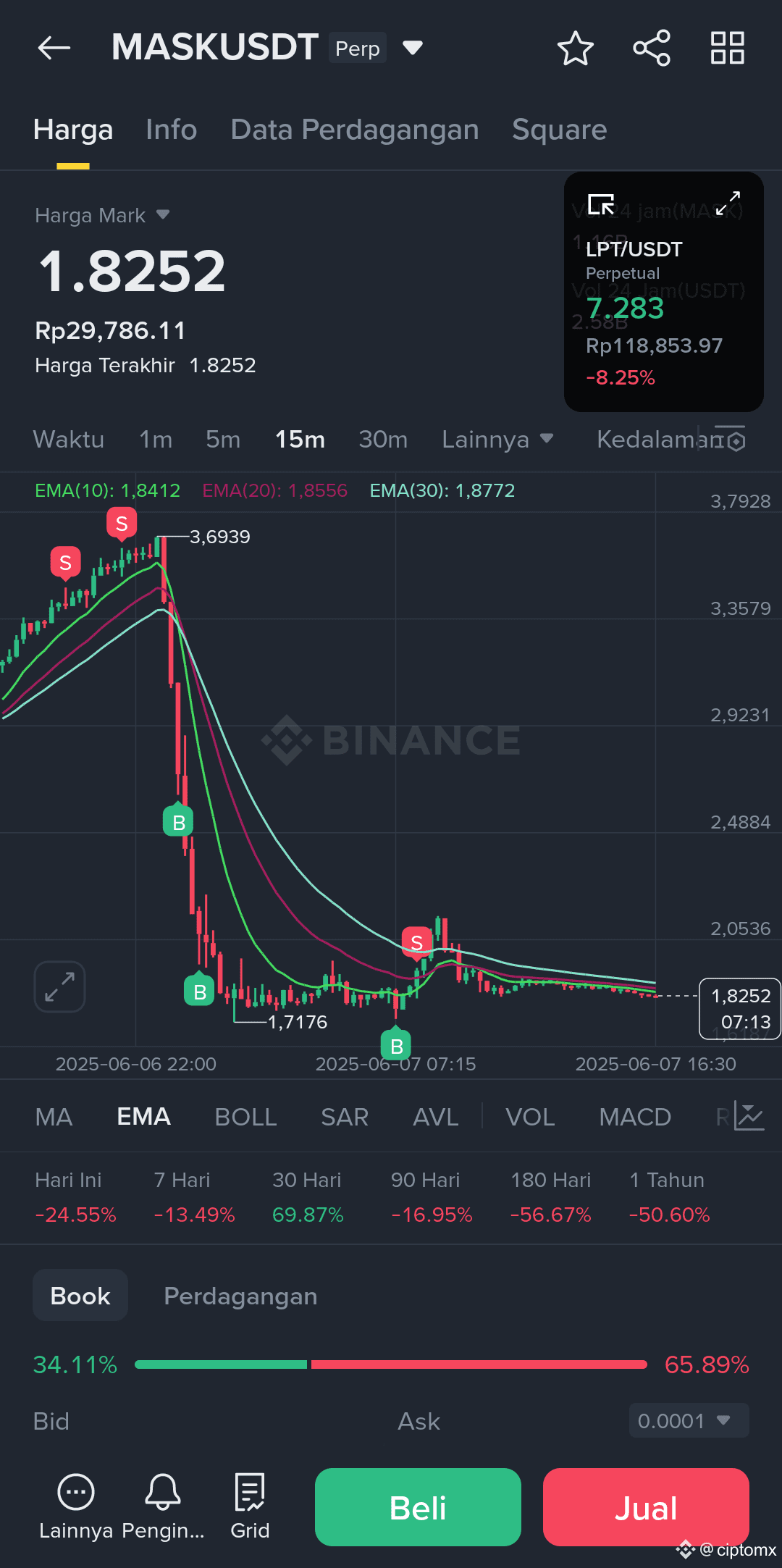Add MASKUSDT to favorites with star icon
Screen dimensions: 782x1568
coord(576,49)
